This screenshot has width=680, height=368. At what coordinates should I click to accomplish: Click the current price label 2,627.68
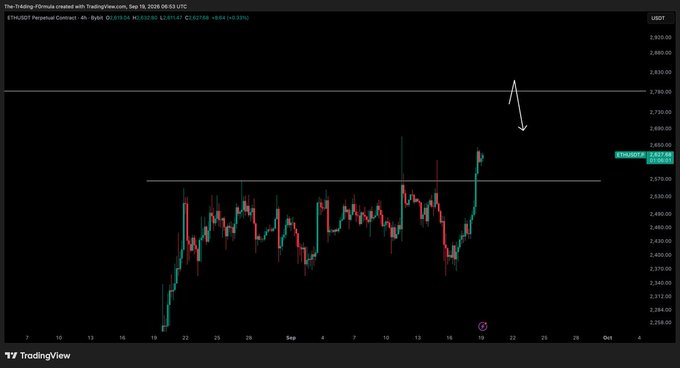pos(660,155)
